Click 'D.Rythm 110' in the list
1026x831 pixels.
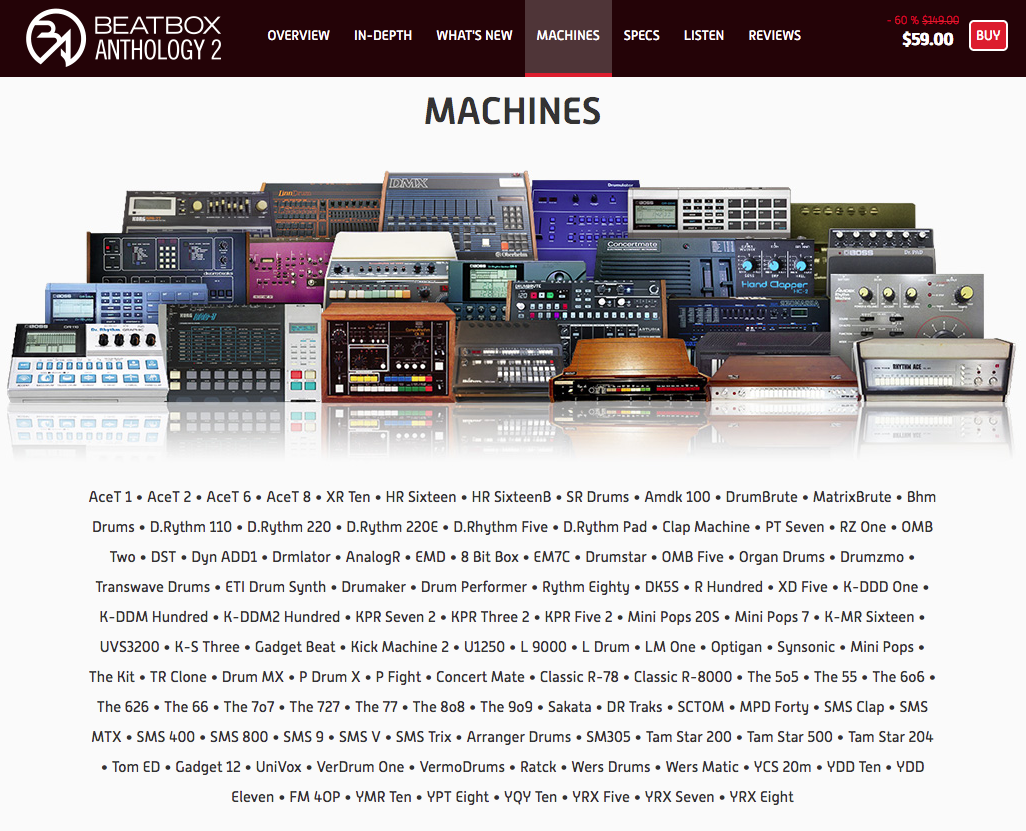click(191, 527)
